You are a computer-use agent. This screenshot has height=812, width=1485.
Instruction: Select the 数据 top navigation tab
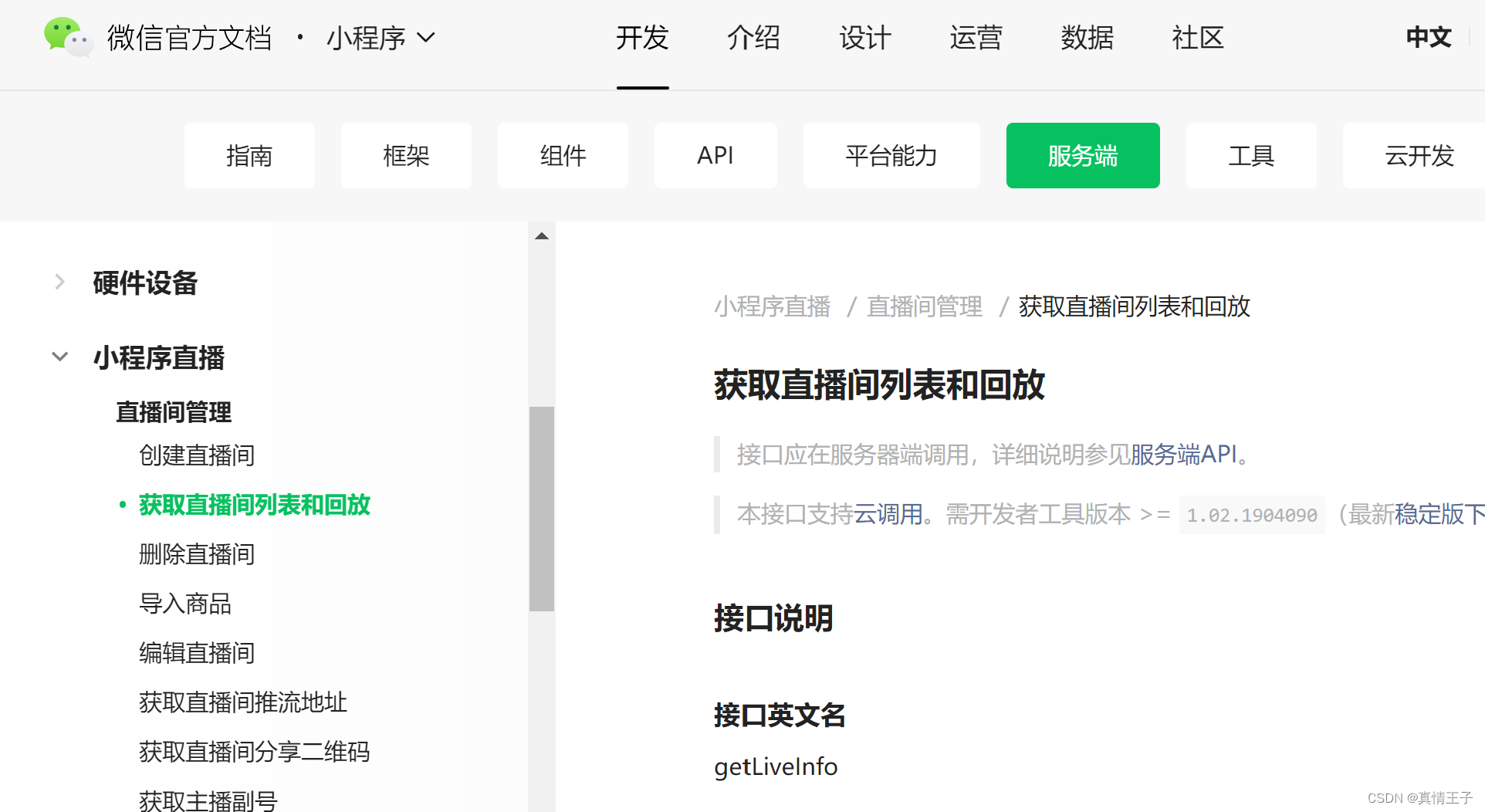[1087, 37]
